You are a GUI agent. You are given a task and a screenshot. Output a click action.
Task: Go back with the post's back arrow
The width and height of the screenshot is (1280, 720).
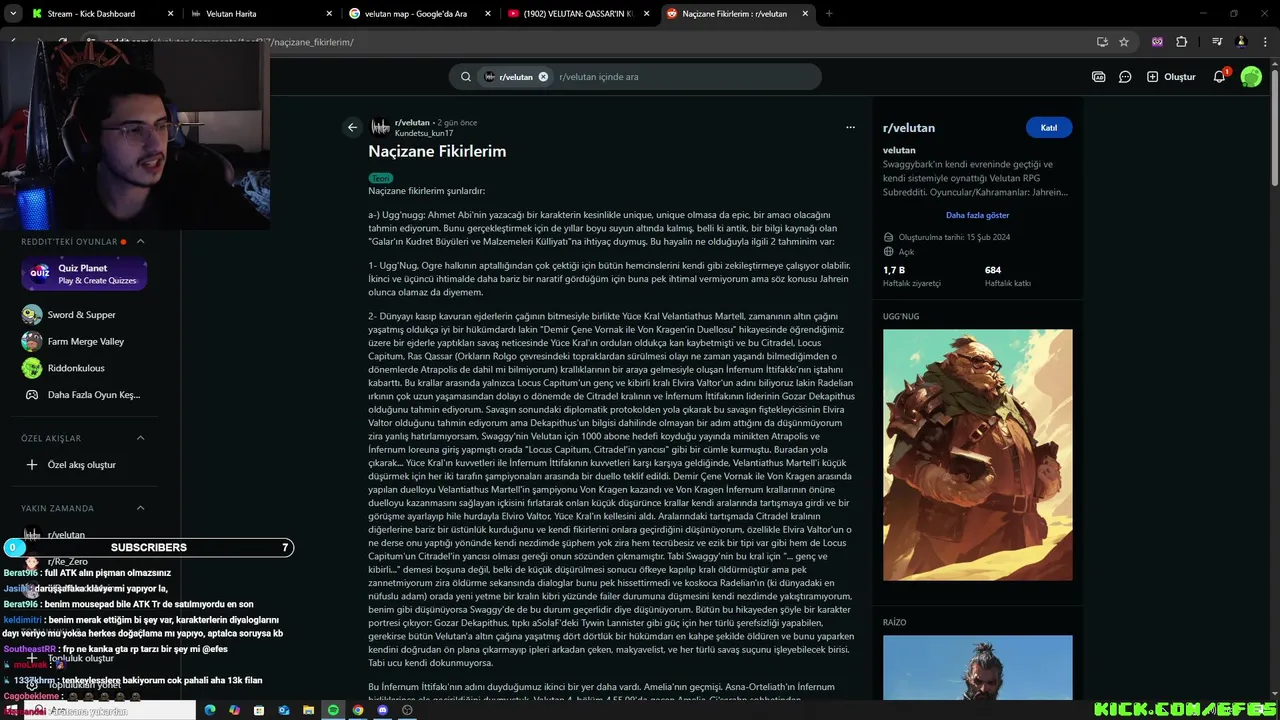point(352,127)
